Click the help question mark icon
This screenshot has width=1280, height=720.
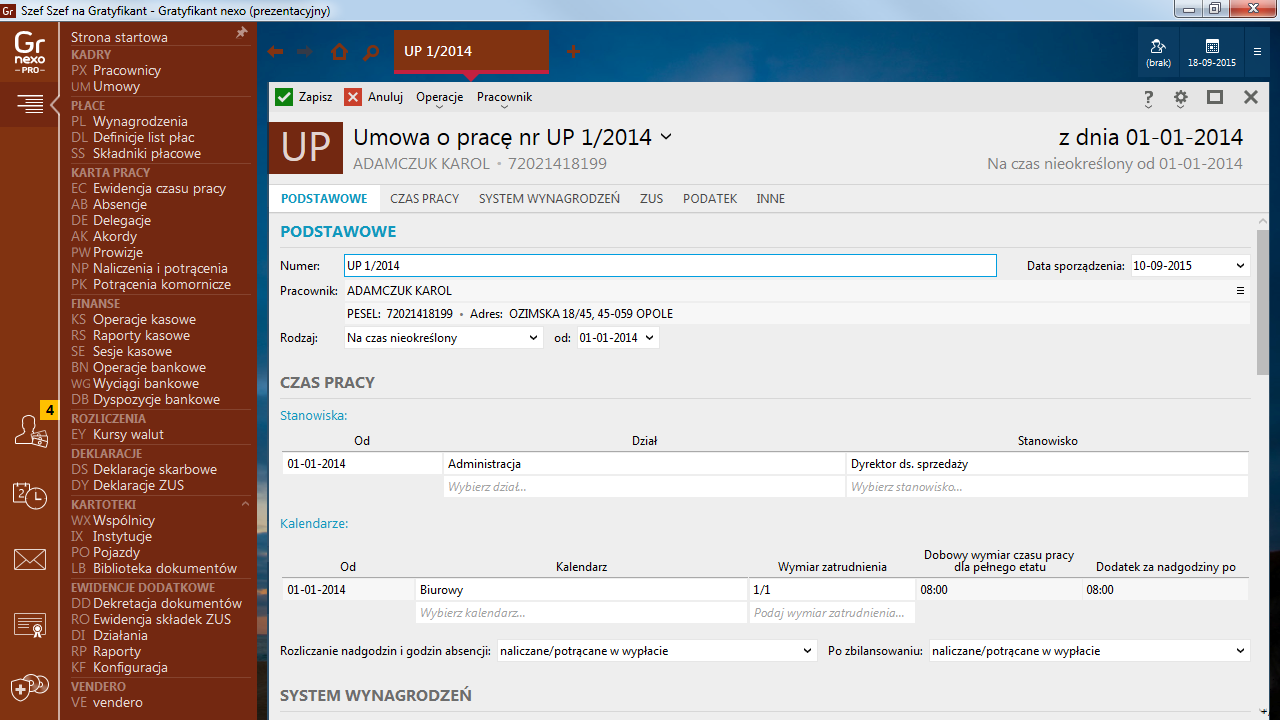click(x=1148, y=97)
